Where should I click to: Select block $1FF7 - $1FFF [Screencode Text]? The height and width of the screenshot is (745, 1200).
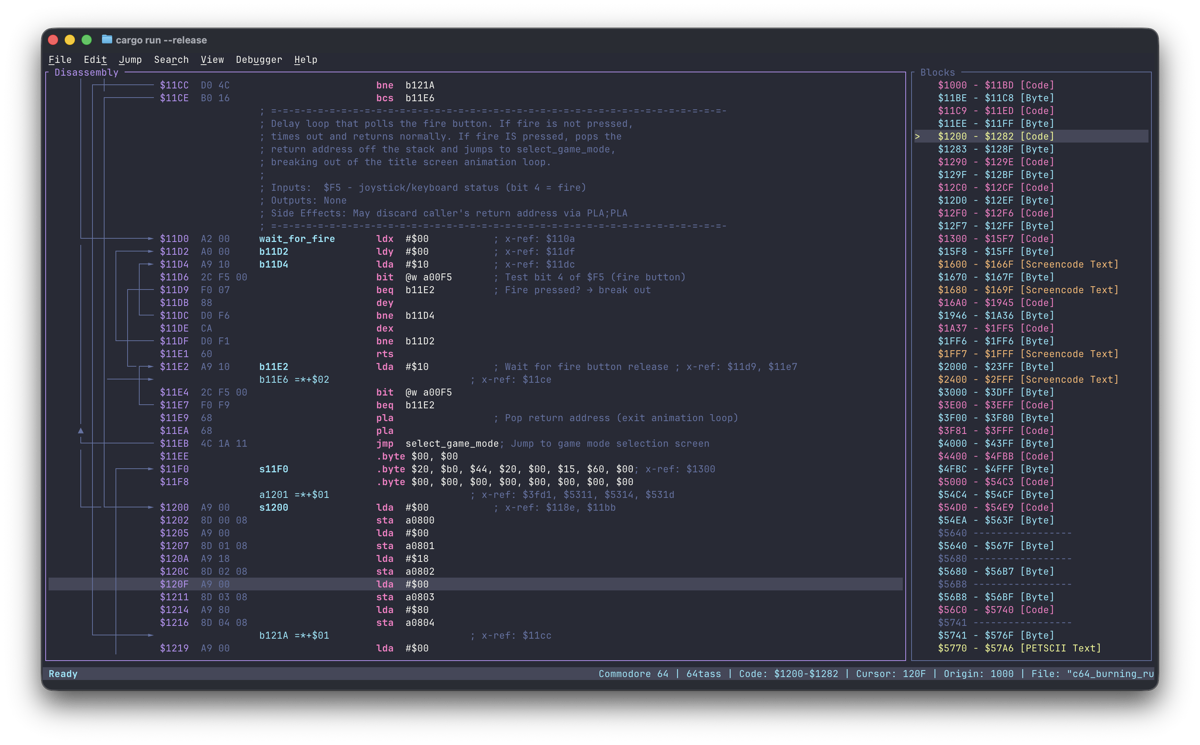pyautogui.click(x=1031, y=354)
